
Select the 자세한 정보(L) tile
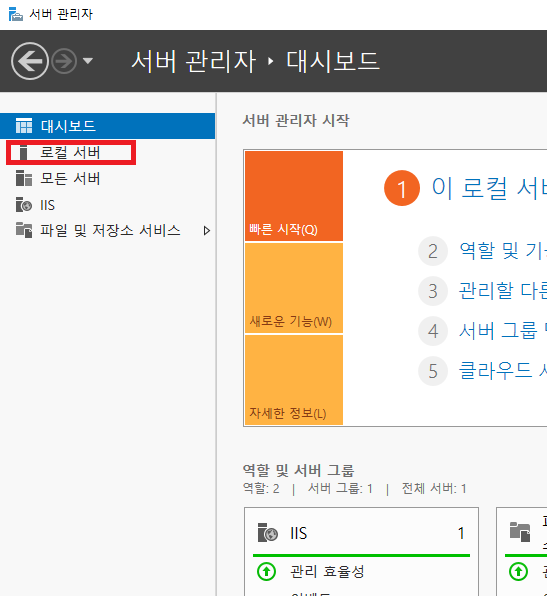(294, 380)
